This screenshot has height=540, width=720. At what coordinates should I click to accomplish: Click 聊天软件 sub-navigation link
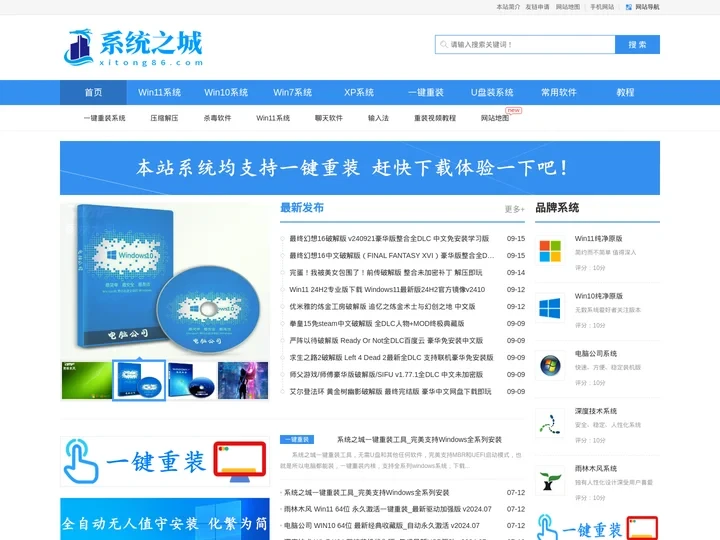point(329,118)
